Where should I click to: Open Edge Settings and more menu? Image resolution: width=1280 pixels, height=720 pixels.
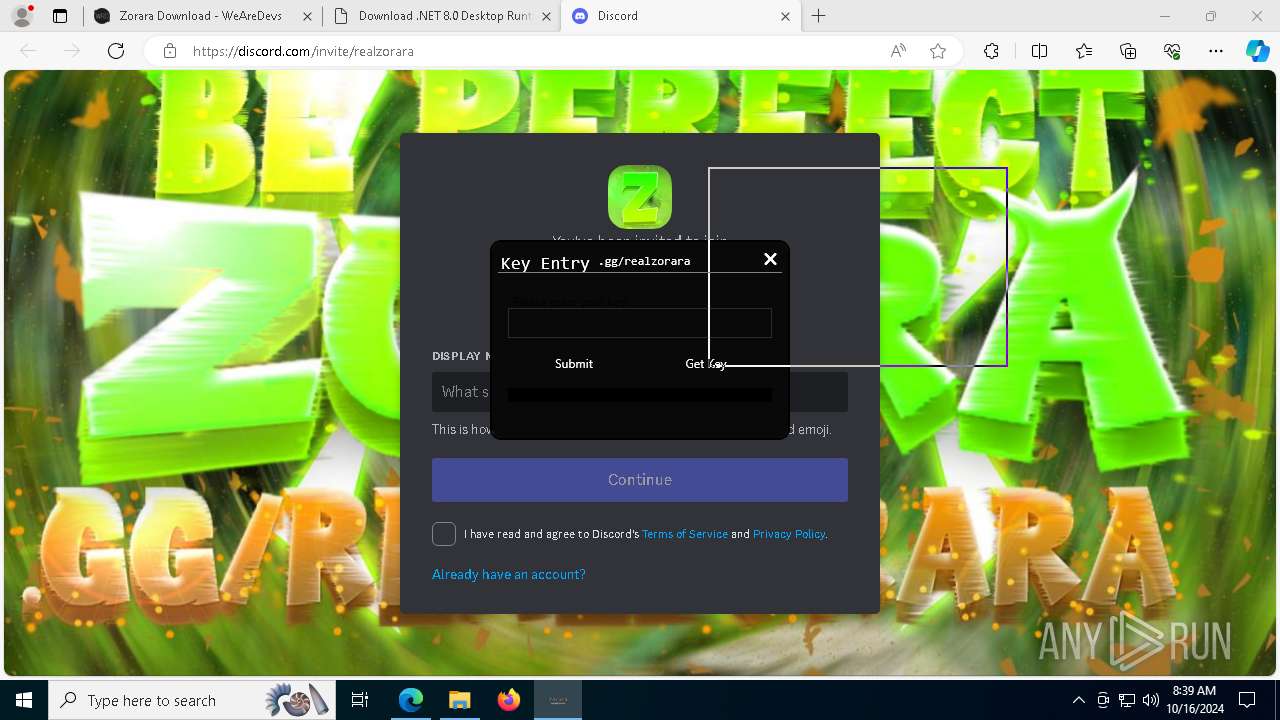pos(1216,51)
